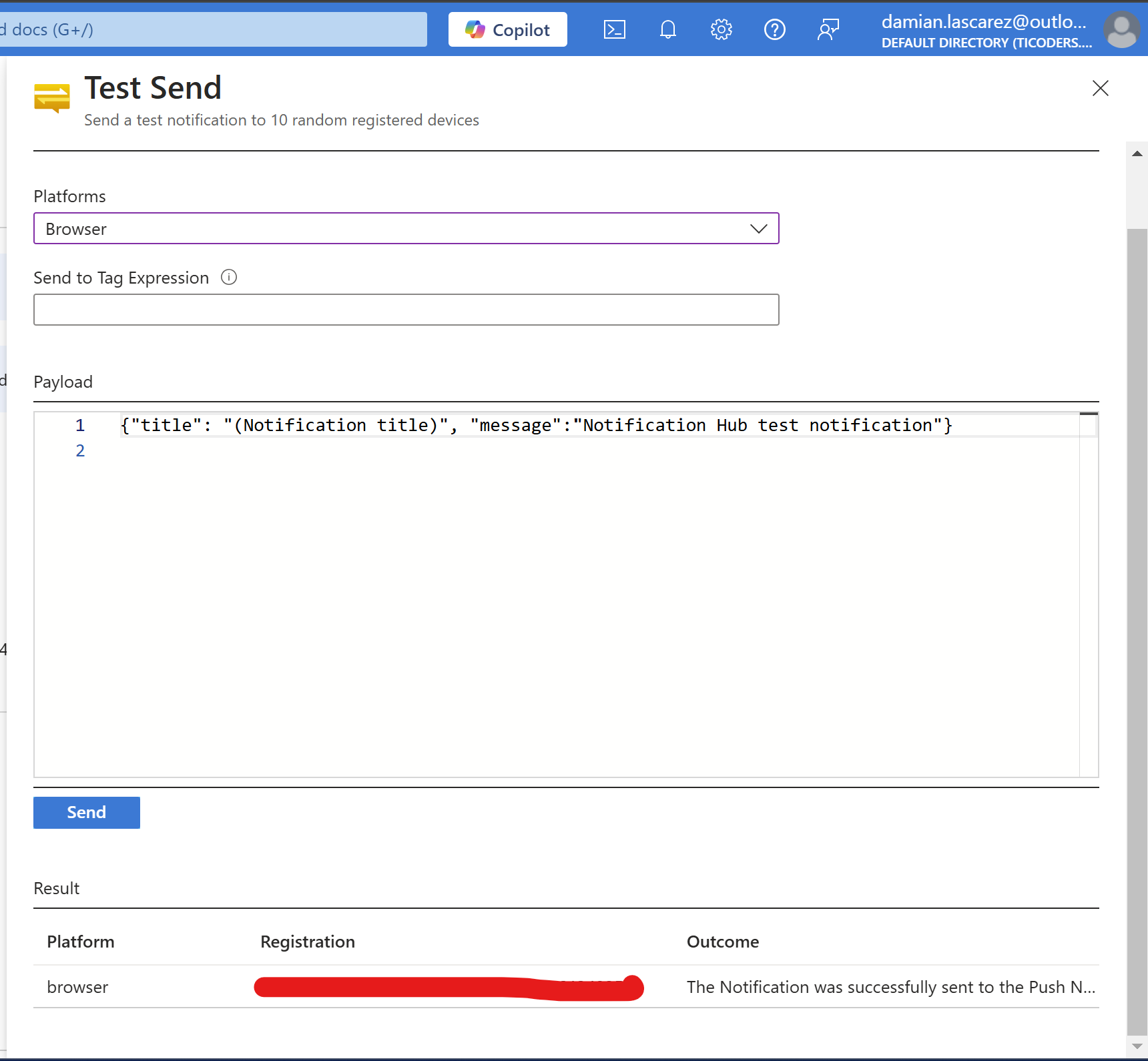This screenshot has height=1061, width=1148.
Task: Launch Cloud Shell terminal icon
Action: (614, 29)
